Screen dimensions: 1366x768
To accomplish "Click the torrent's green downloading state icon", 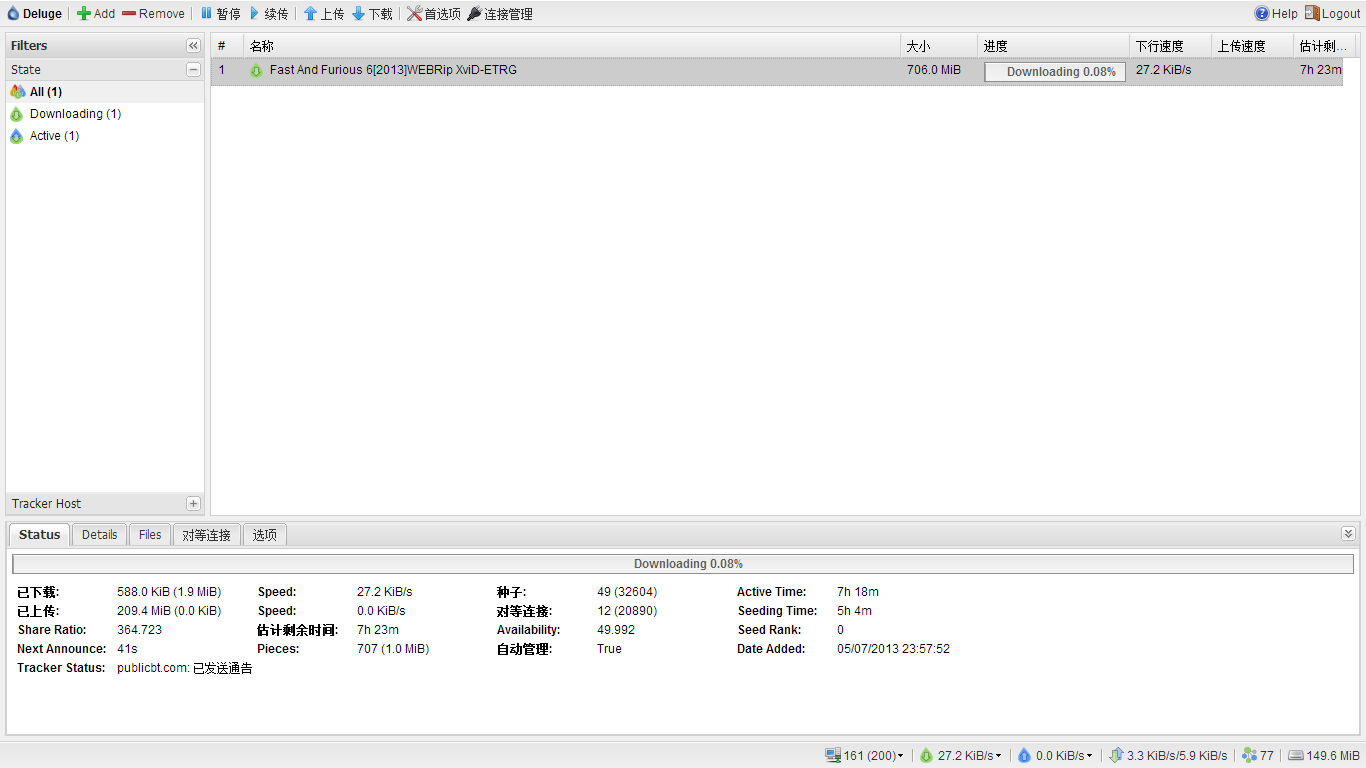I will pyautogui.click(x=256, y=71).
